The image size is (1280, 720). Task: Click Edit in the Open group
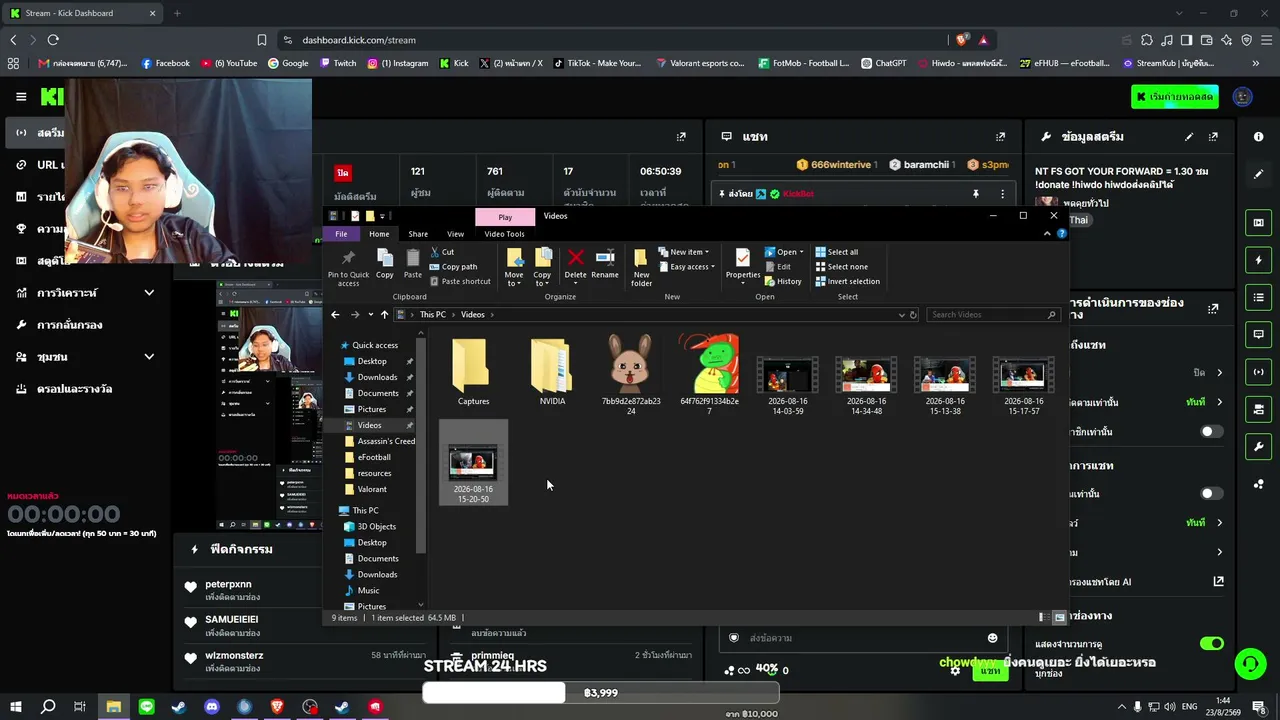(778, 267)
